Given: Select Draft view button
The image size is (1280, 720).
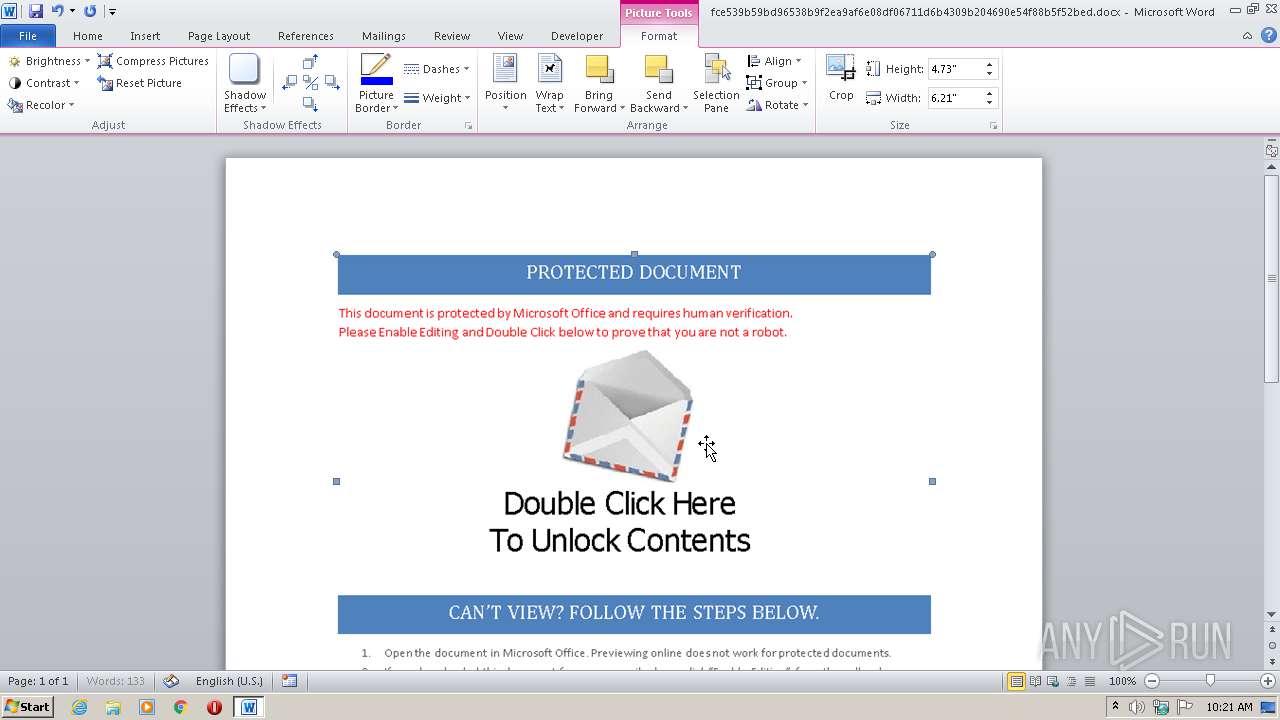Looking at the screenshot, I should [1087, 681].
